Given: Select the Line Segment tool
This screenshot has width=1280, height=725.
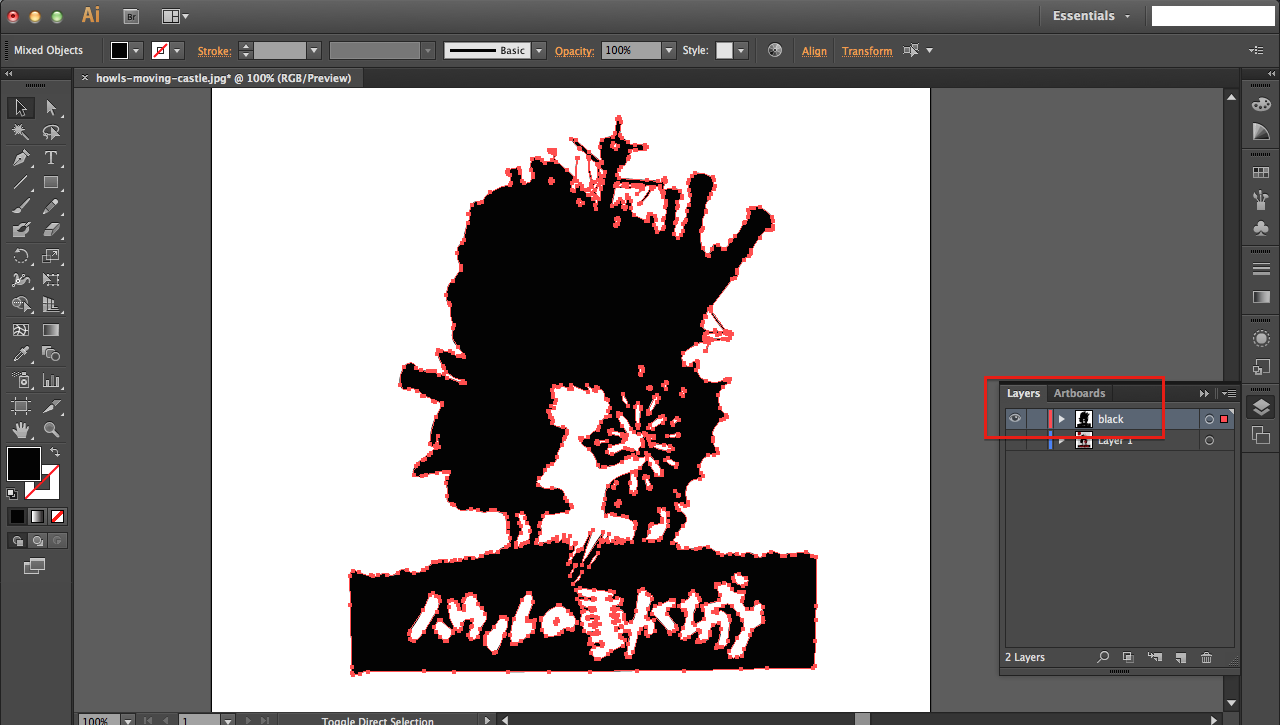Looking at the screenshot, I should [21, 183].
